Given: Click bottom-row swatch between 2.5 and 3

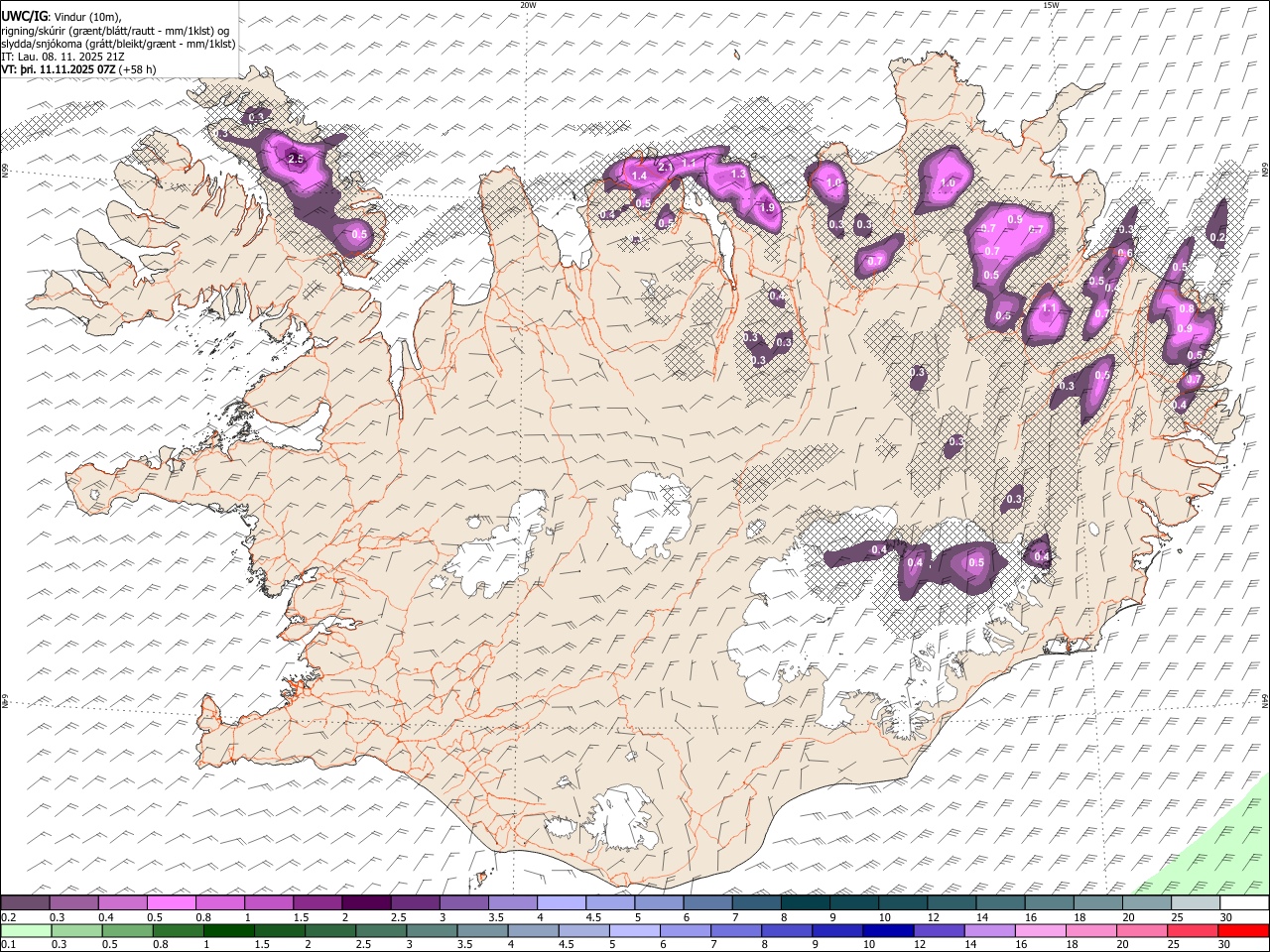Looking at the screenshot, I should [x=381, y=930].
